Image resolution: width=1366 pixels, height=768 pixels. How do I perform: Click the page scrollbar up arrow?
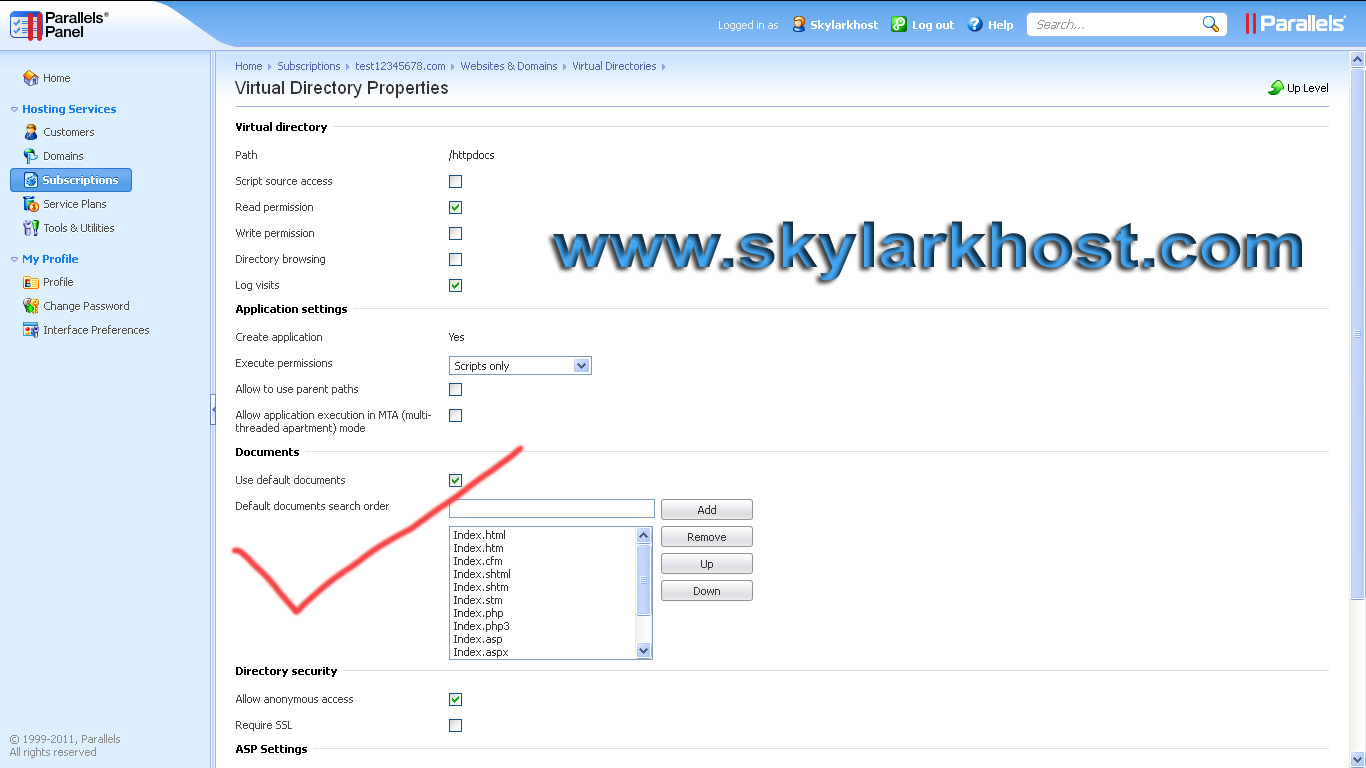pyautogui.click(x=1357, y=60)
